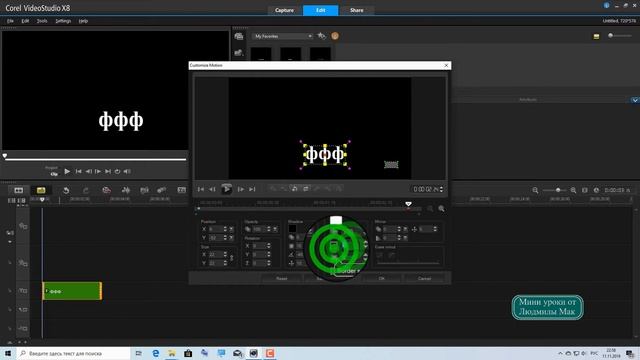
Task: Play the project in main preview
Action: pos(67,171)
